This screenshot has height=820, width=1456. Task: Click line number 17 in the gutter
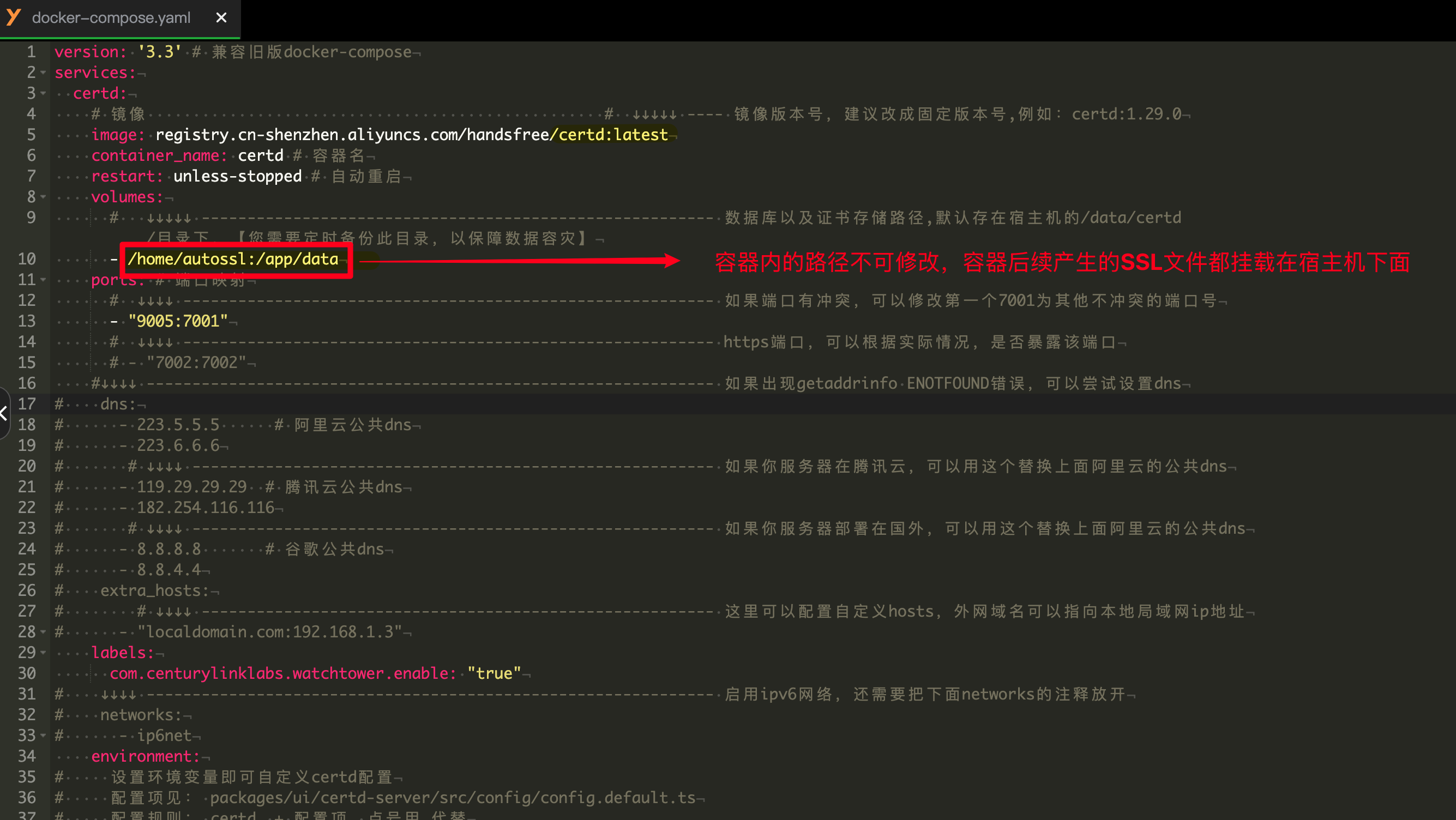(x=27, y=404)
